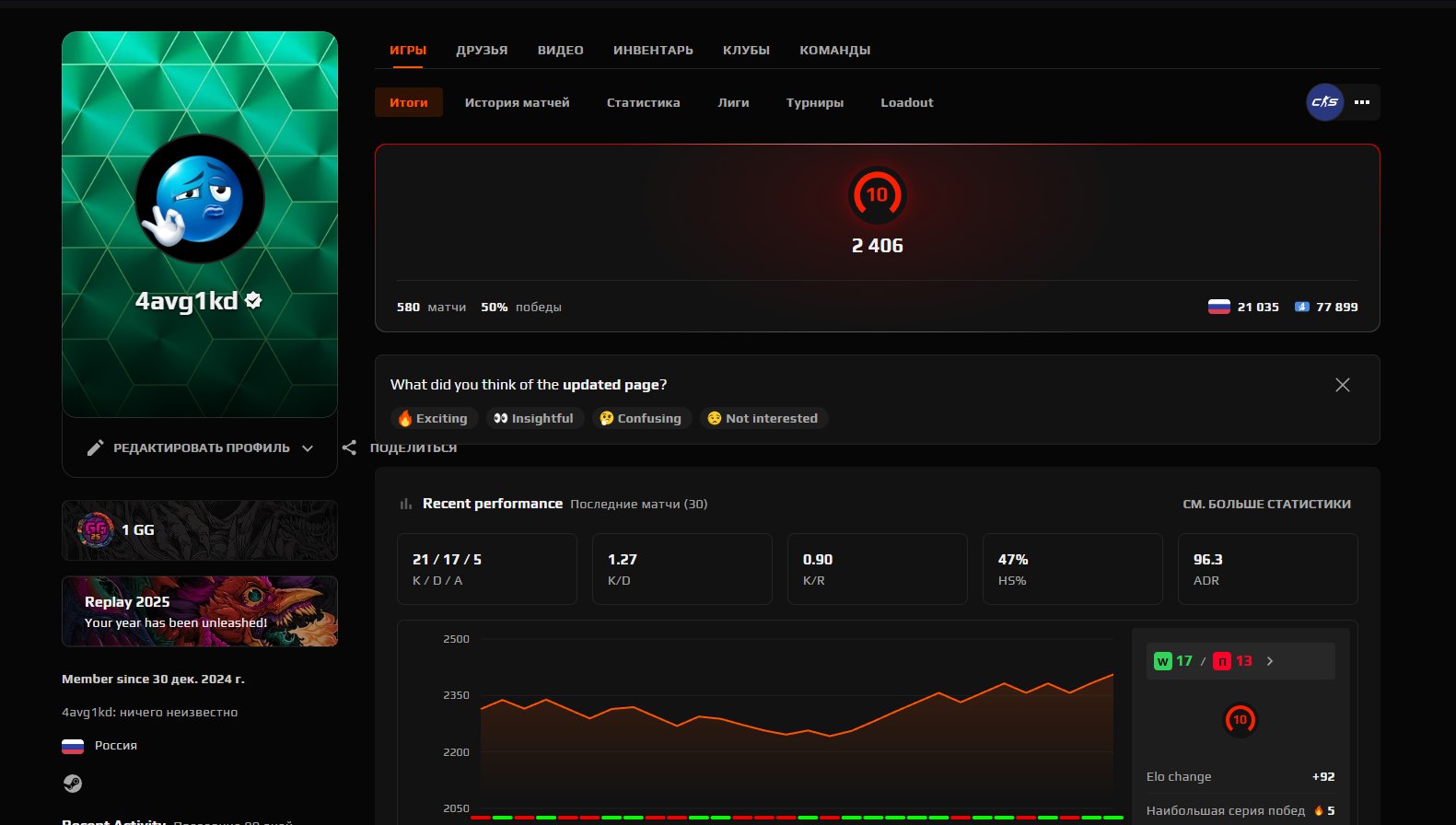Click the share icon
Image resolution: width=1456 pixels, height=825 pixels.
pyautogui.click(x=349, y=447)
